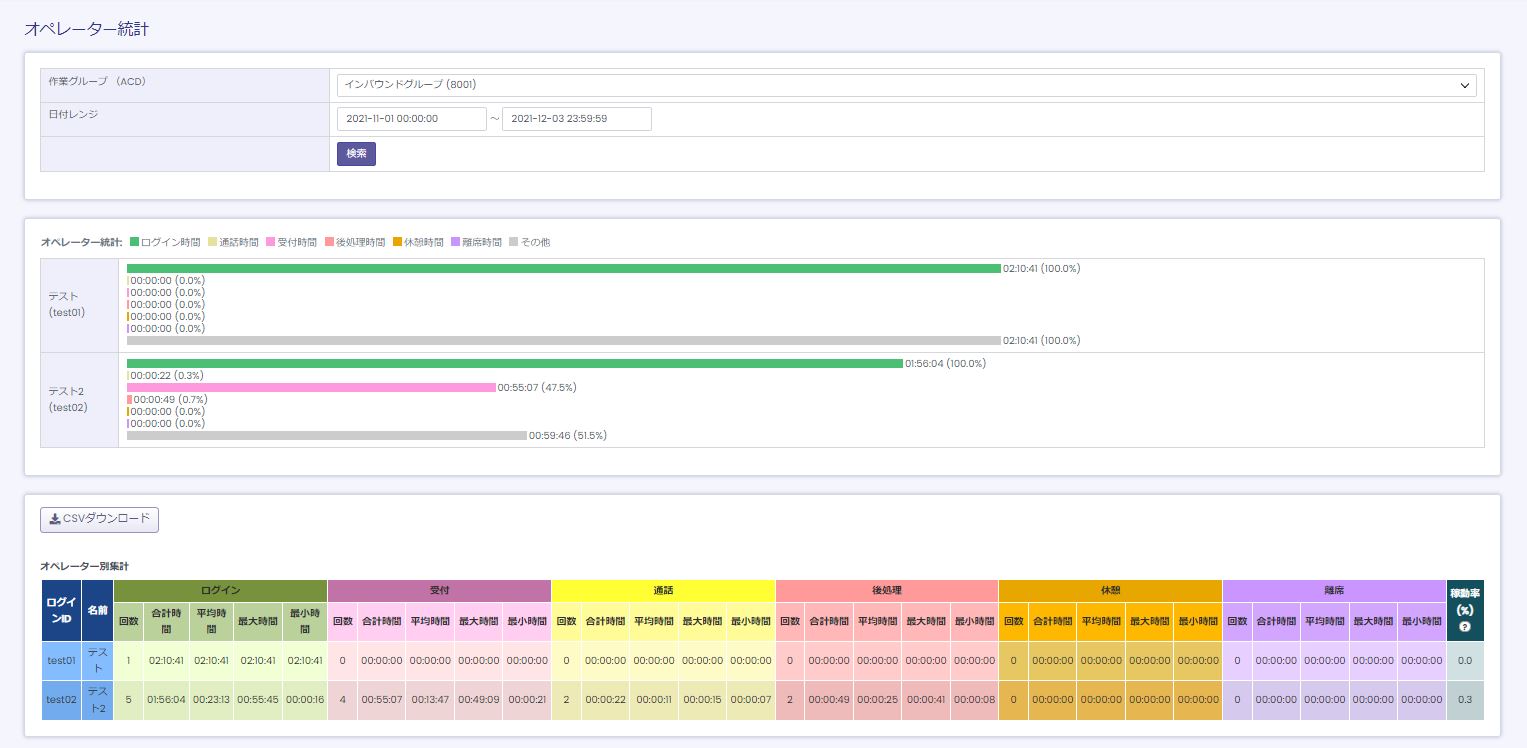Click the ログインID column header
Image resolution: width=1527 pixels, height=748 pixels.
(61, 610)
